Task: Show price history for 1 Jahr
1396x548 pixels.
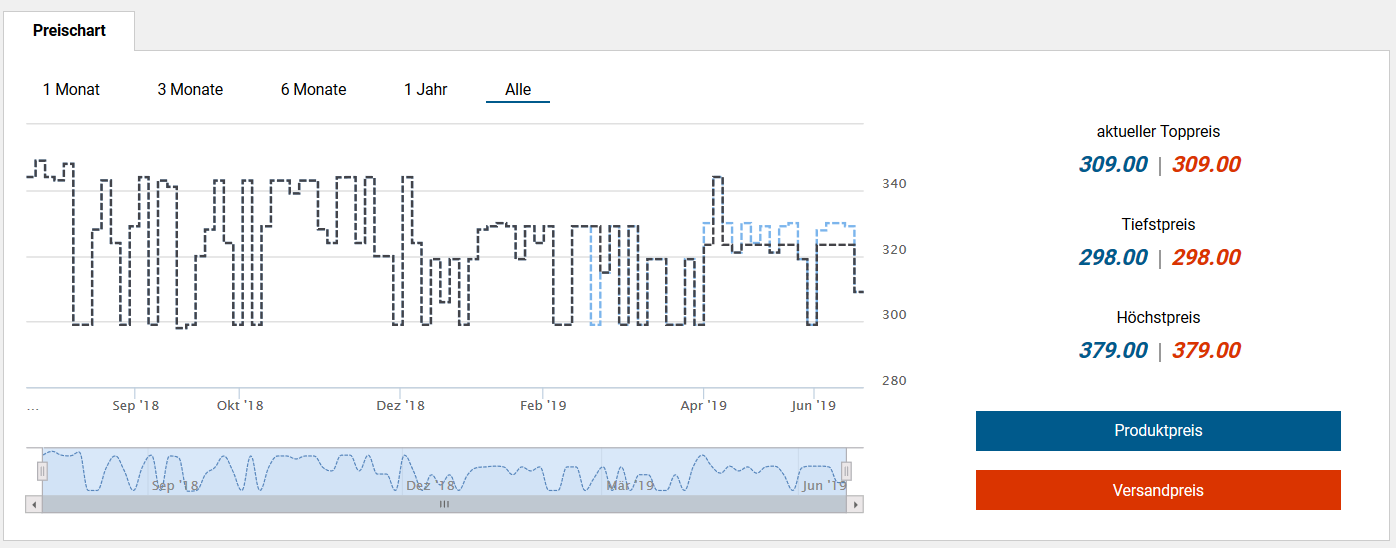Action: click(x=425, y=89)
